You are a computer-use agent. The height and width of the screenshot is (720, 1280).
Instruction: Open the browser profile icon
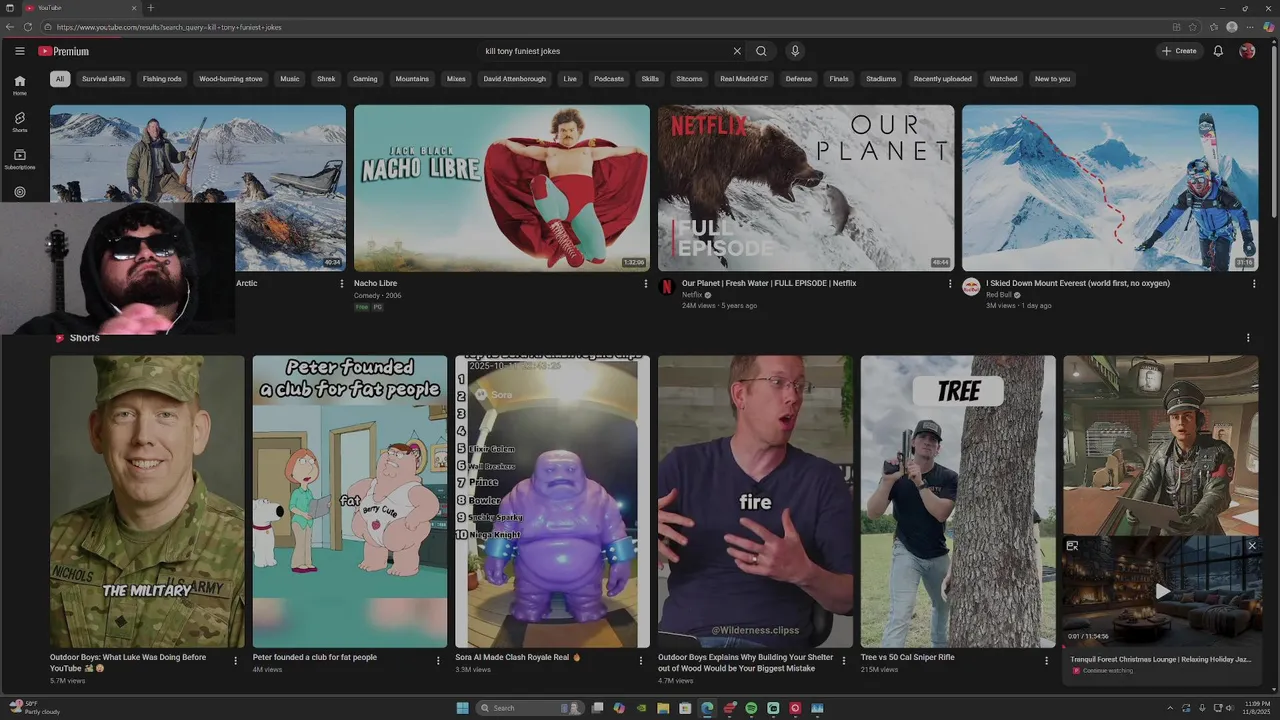1232,27
